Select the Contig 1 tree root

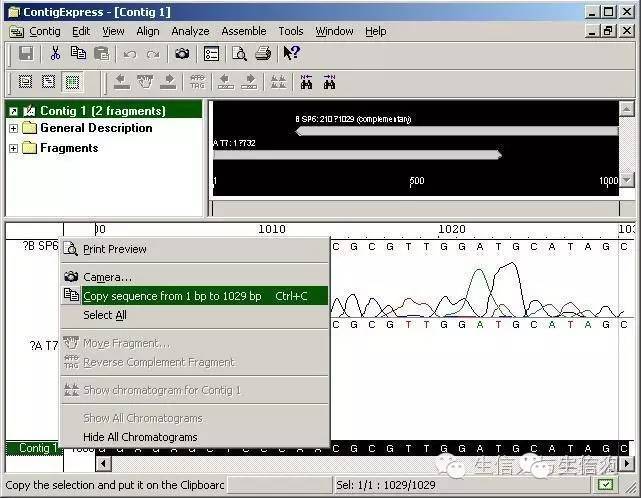coord(102,110)
